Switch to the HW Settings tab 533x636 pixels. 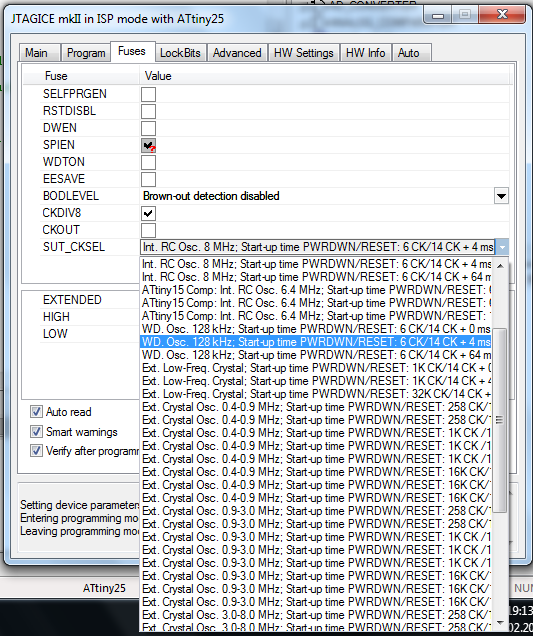(304, 53)
